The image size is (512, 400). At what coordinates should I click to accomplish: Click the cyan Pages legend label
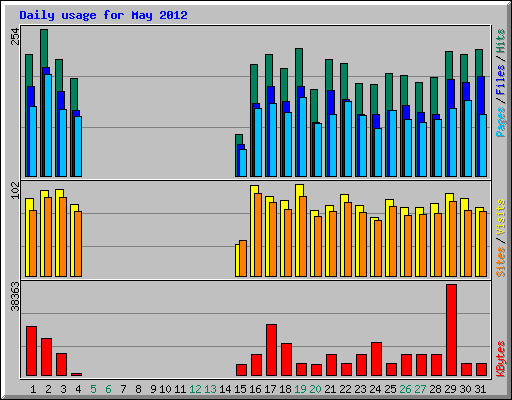[501, 122]
